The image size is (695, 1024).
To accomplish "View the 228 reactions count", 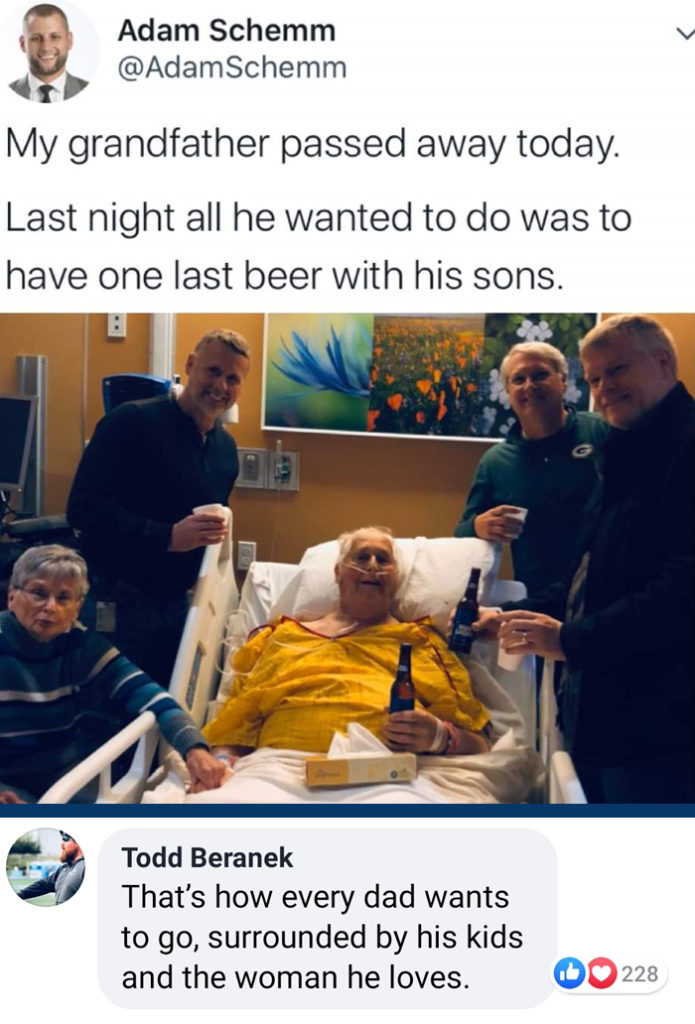I will [x=639, y=974].
